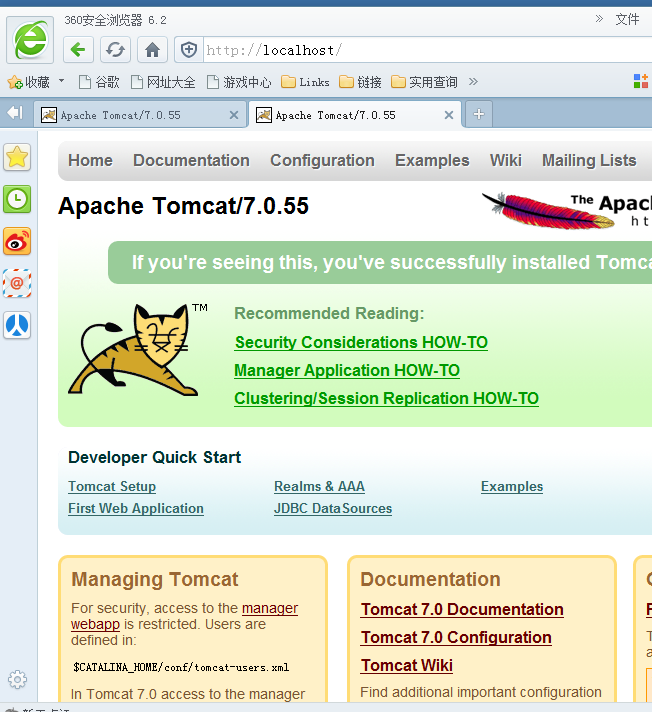Open the 链接 bookmark folder

[361, 82]
